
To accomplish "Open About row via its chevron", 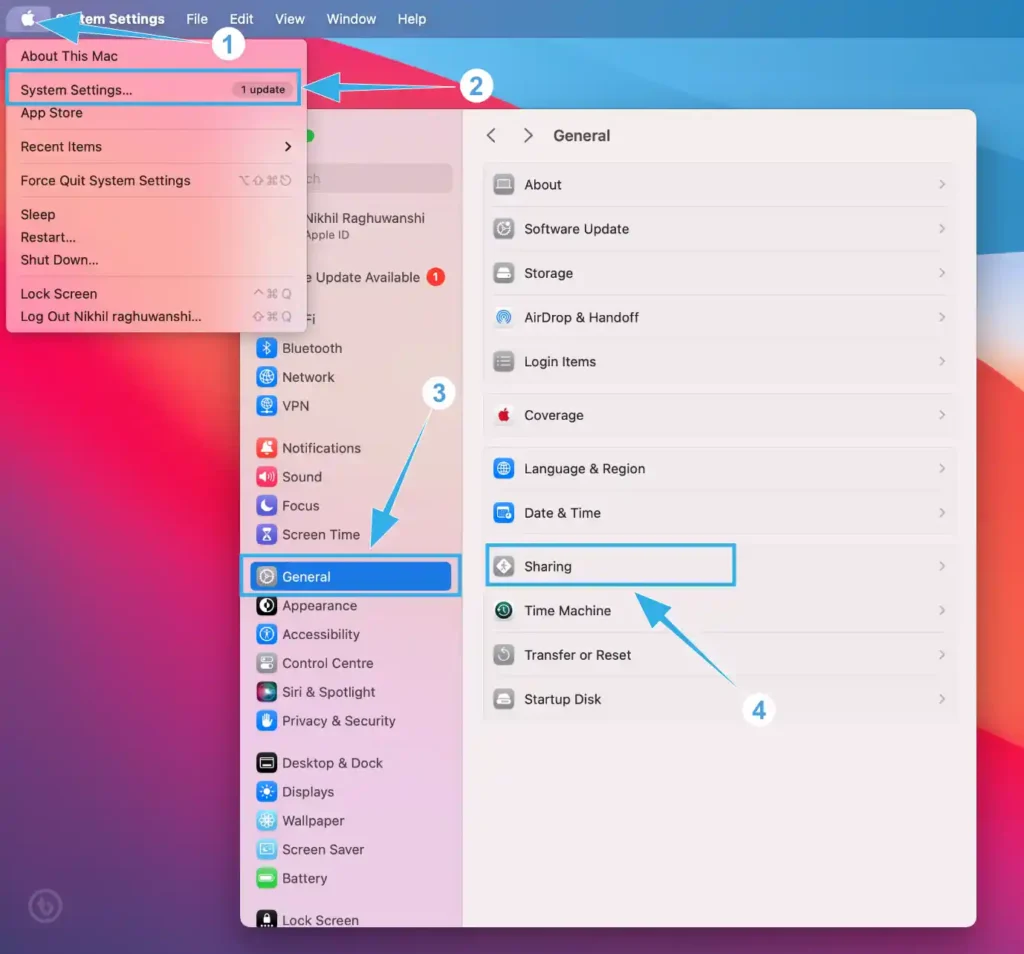I will 942,184.
